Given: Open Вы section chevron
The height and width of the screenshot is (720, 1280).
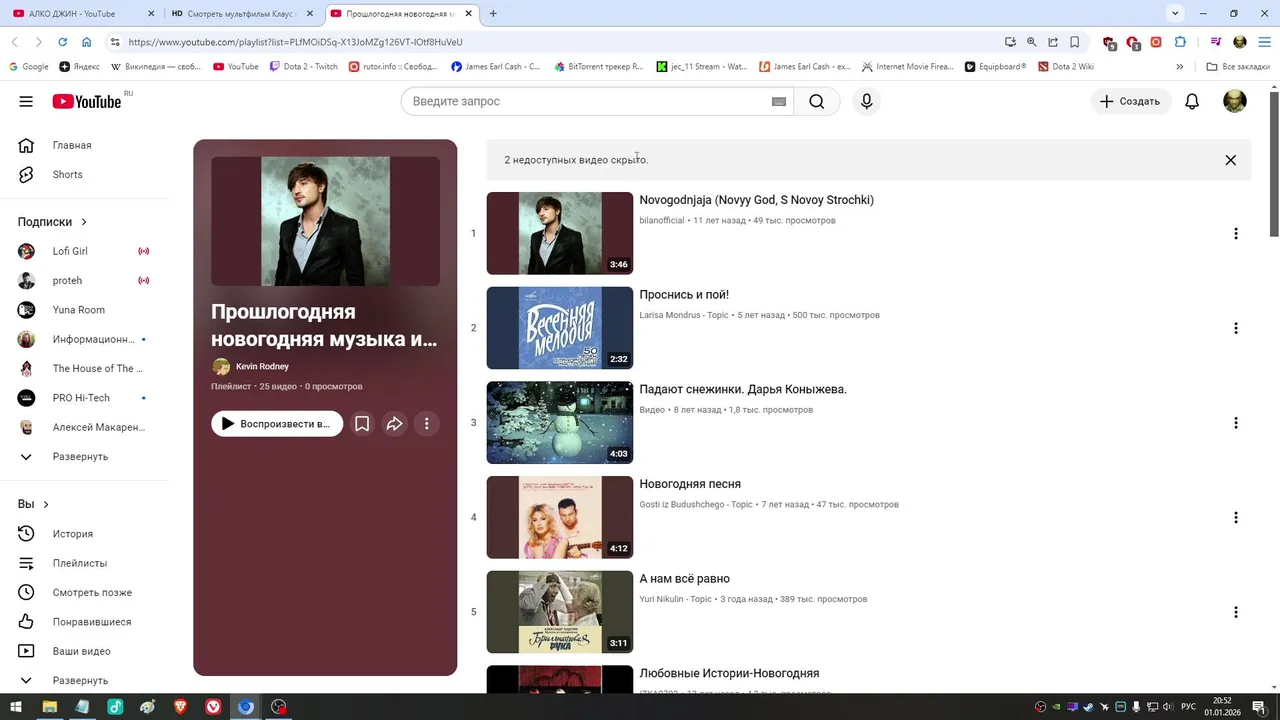Looking at the screenshot, I should pyautogui.click(x=46, y=504).
